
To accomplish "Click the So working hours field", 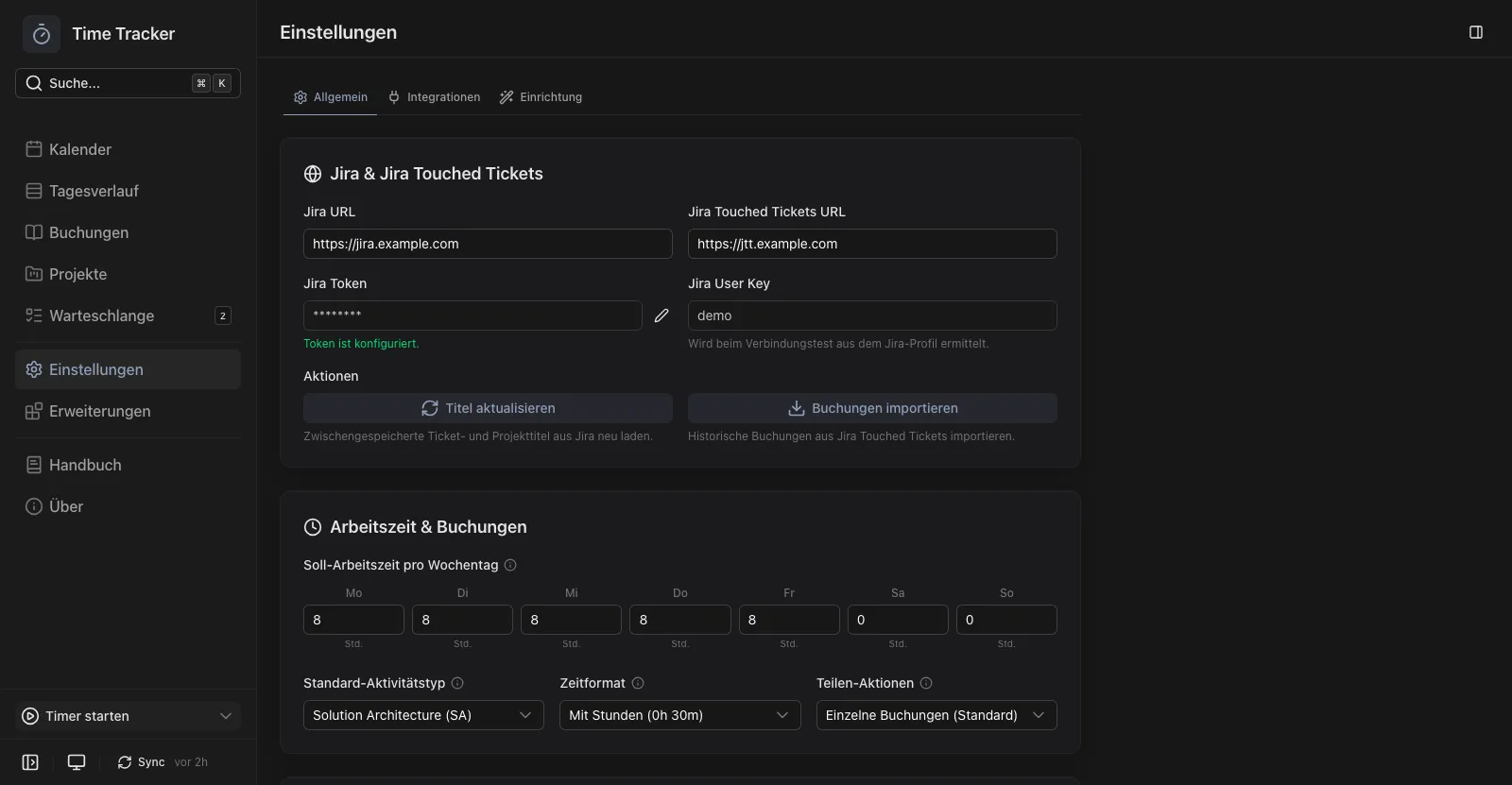I will pyautogui.click(x=1006, y=620).
